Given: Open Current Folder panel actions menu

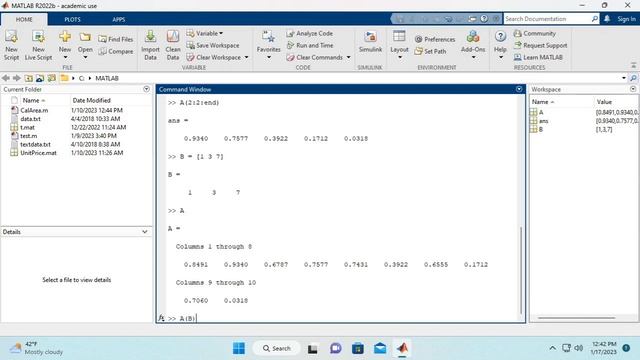Looking at the screenshot, I should (x=147, y=89).
